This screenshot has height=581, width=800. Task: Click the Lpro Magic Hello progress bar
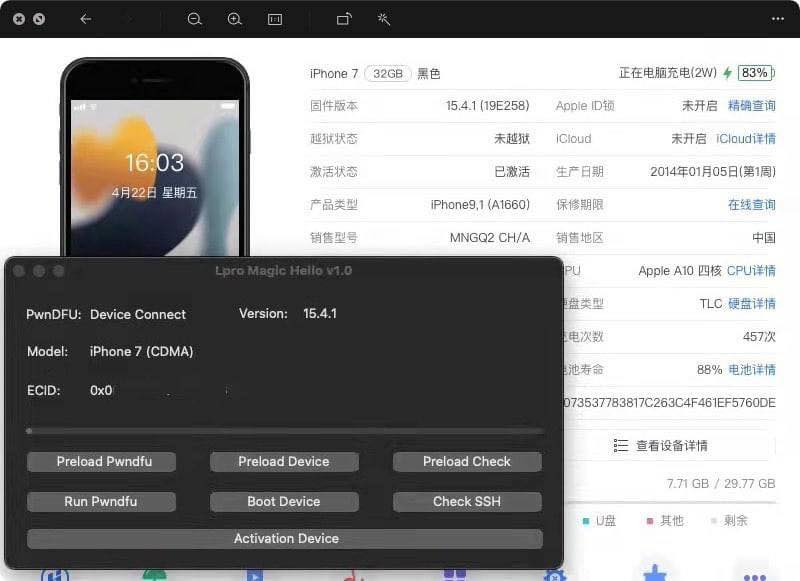pos(285,431)
